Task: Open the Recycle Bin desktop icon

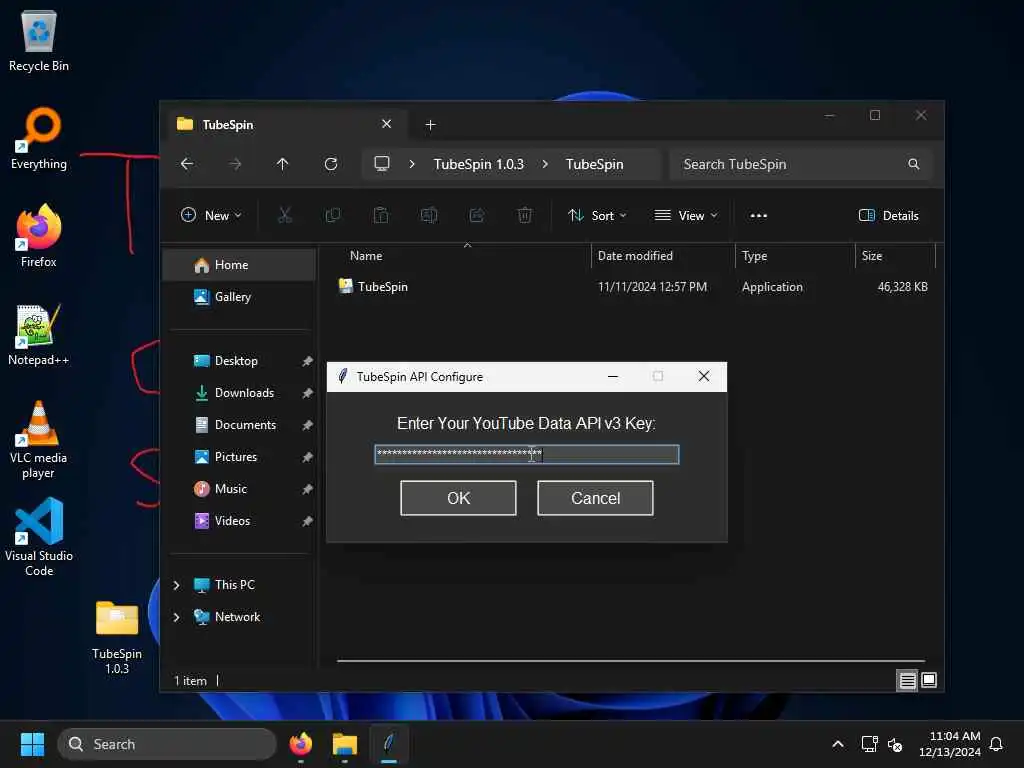Action: coord(39,40)
